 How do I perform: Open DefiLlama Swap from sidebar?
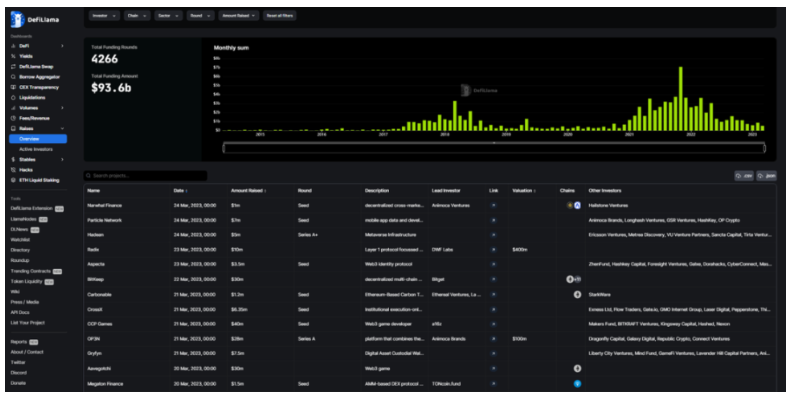pyautogui.click(x=36, y=67)
